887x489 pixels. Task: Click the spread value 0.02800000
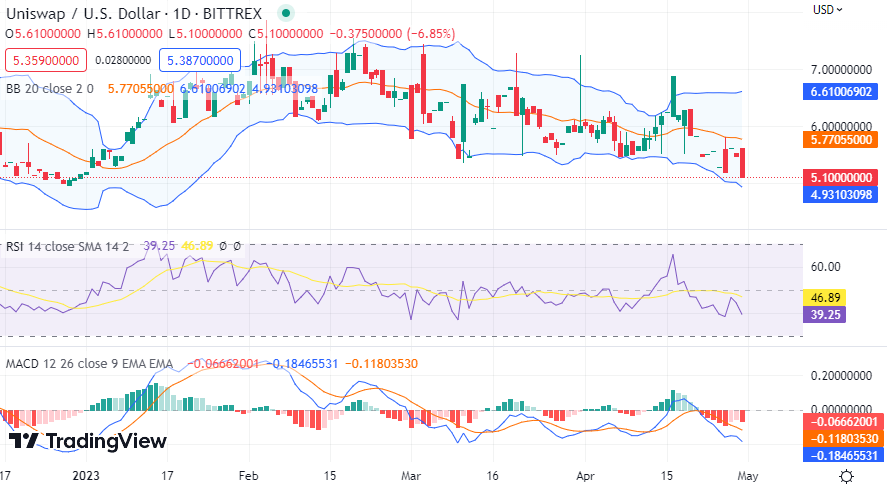click(x=123, y=61)
